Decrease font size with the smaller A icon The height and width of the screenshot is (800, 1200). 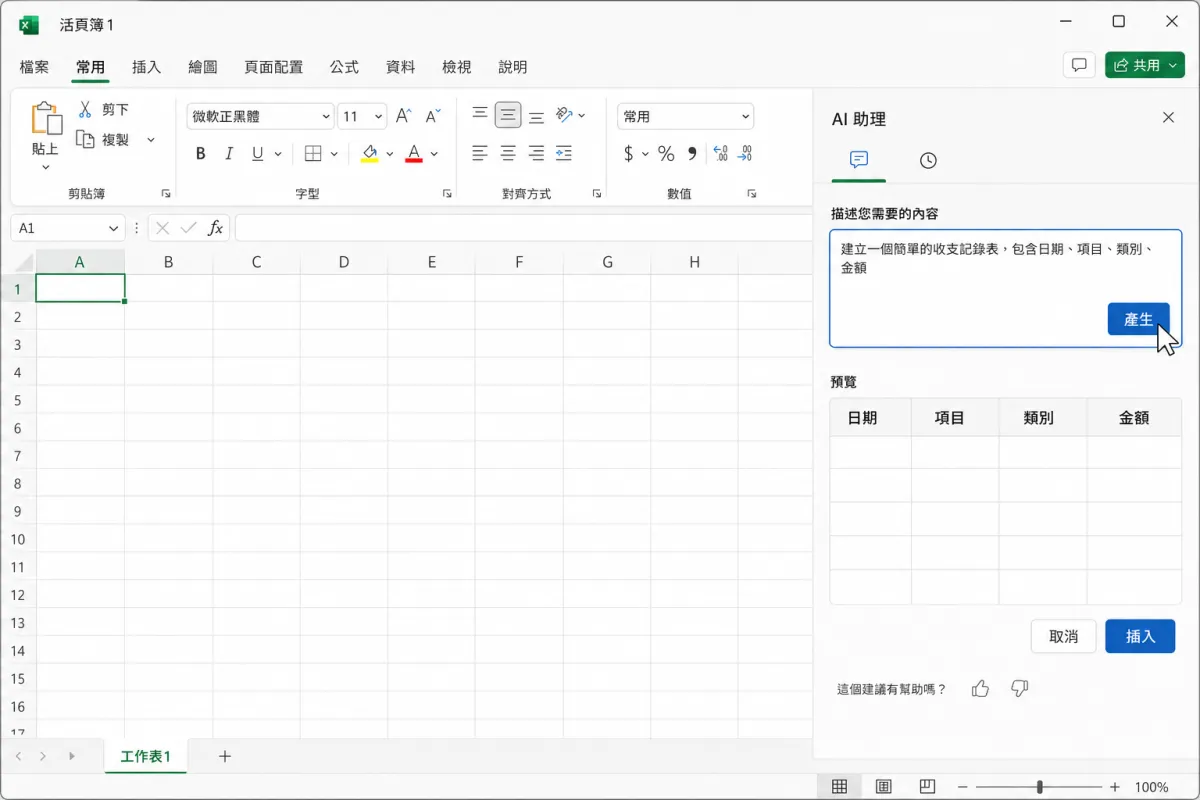click(x=433, y=116)
